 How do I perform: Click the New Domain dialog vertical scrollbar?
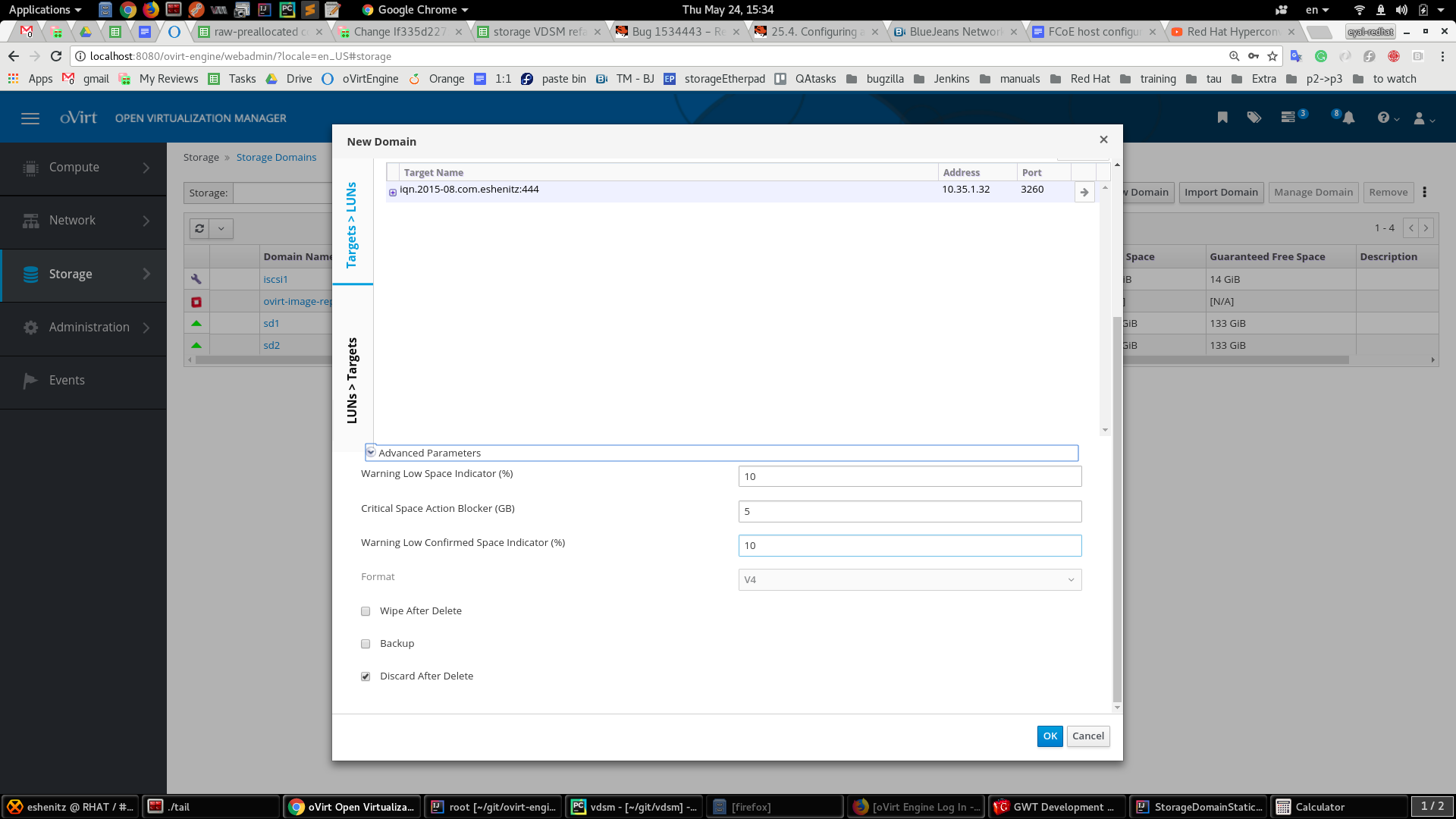(x=1116, y=508)
